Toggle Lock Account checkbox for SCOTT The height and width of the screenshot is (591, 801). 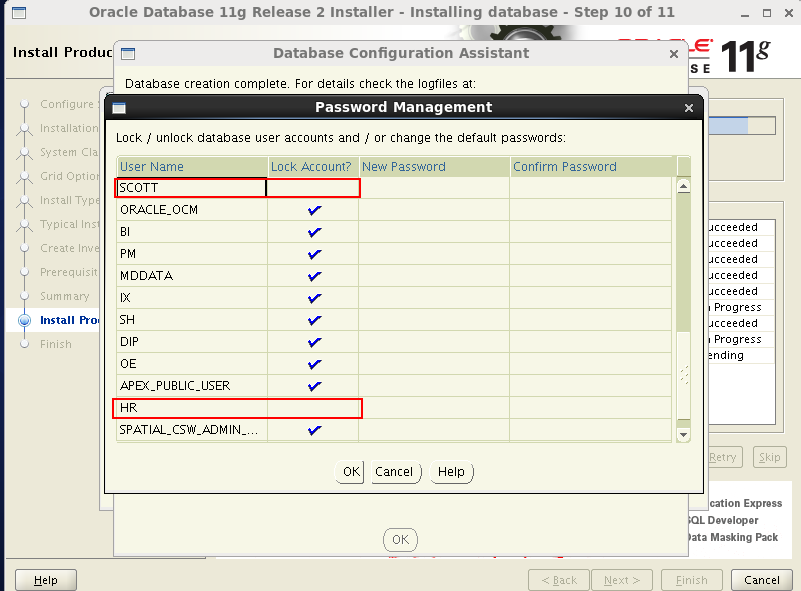pos(313,188)
